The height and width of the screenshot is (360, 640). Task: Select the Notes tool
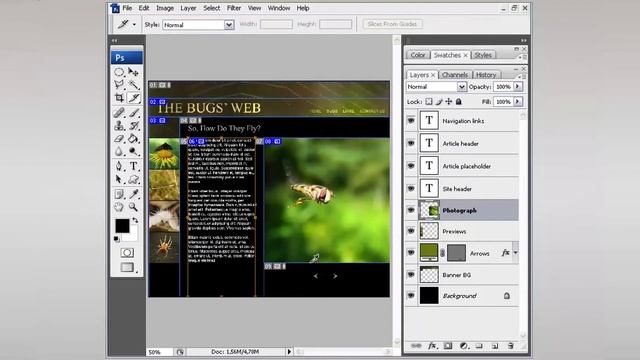(x=119, y=194)
